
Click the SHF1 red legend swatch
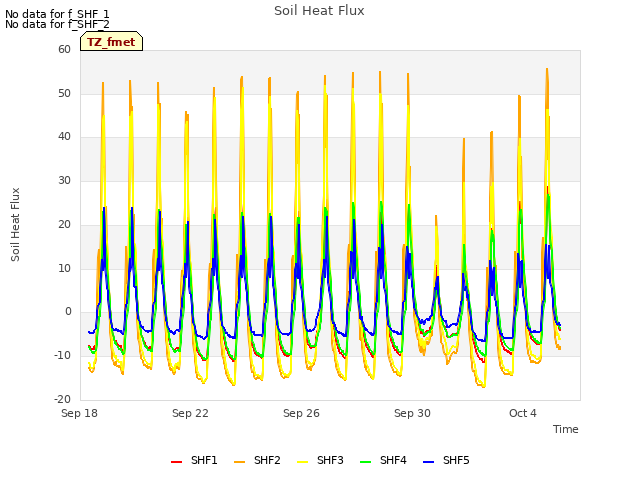point(176,462)
